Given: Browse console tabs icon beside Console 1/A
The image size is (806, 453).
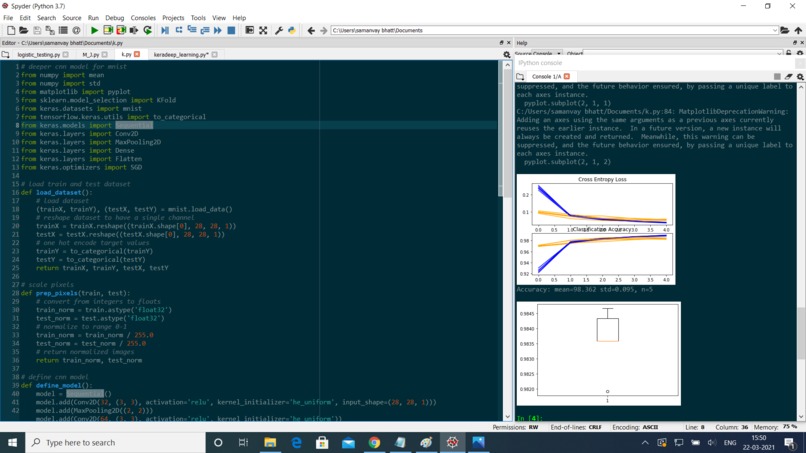Looking at the screenshot, I should pos(520,77).
